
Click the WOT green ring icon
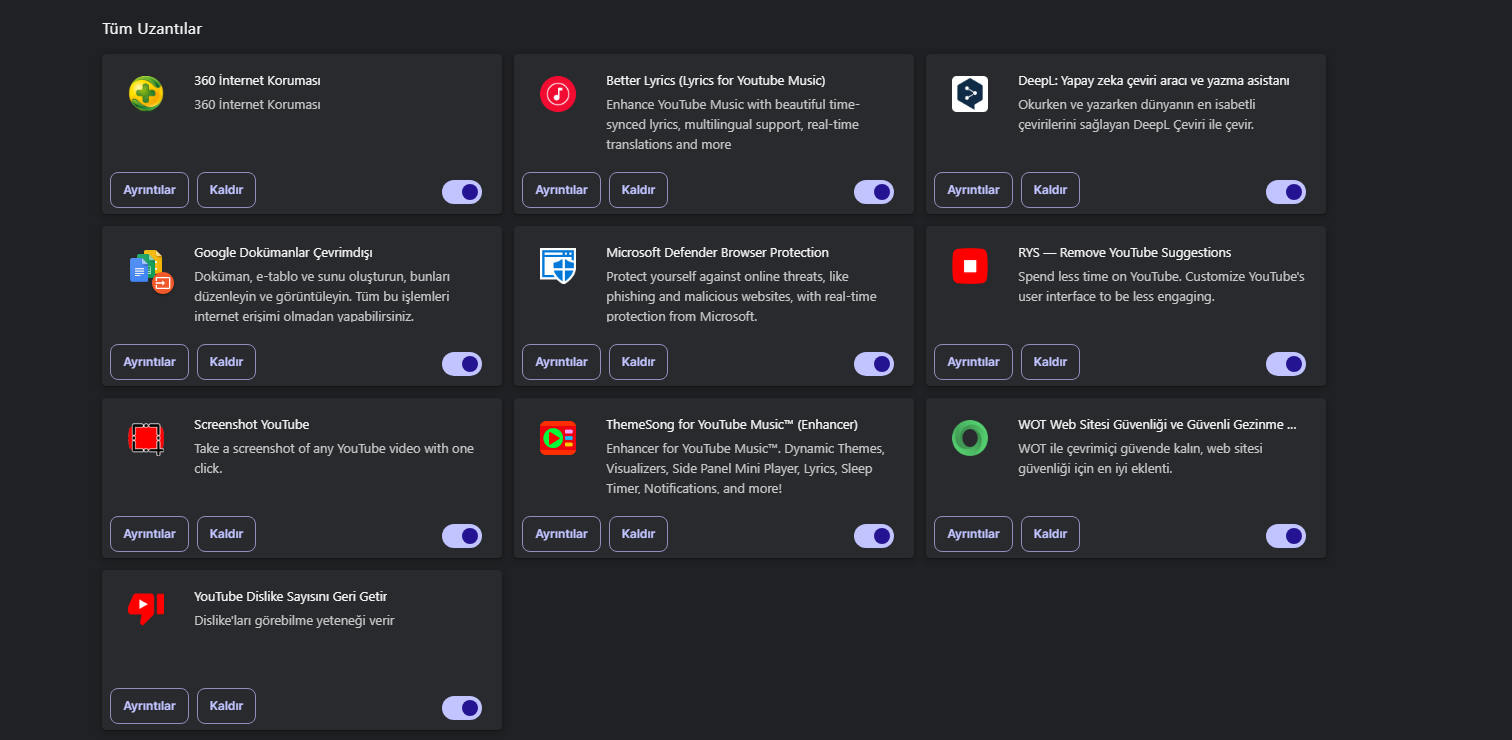(x=970, y=438)
